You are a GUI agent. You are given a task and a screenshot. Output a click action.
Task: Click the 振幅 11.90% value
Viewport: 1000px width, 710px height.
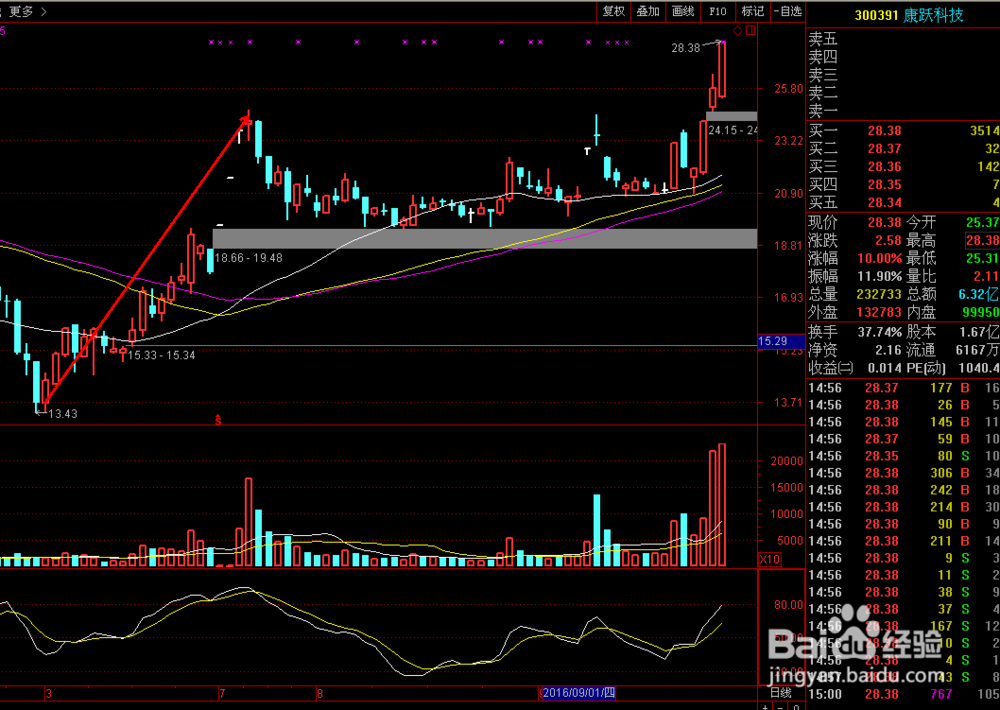(879, 276)
